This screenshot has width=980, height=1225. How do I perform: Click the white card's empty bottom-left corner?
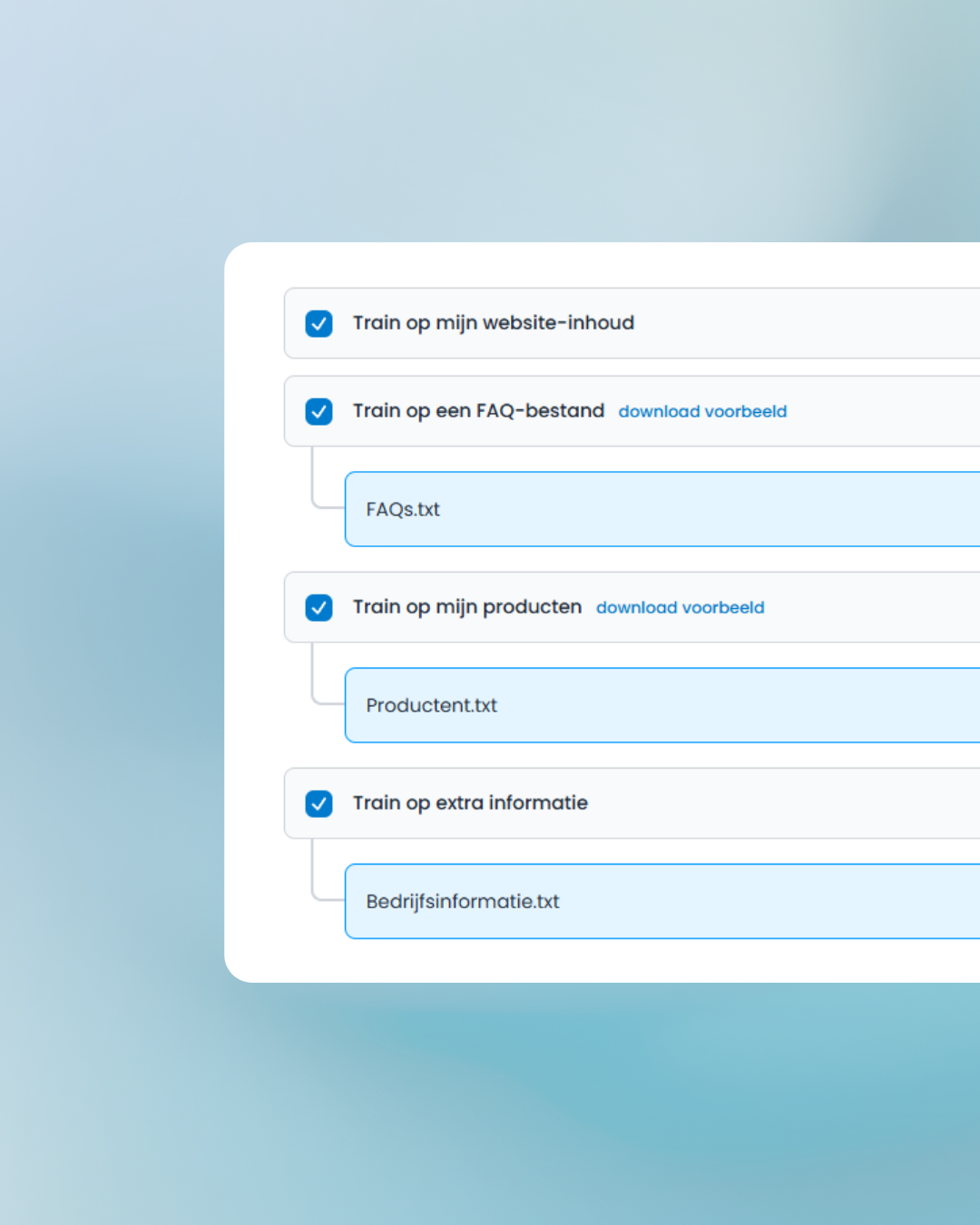tap(263, 953)
